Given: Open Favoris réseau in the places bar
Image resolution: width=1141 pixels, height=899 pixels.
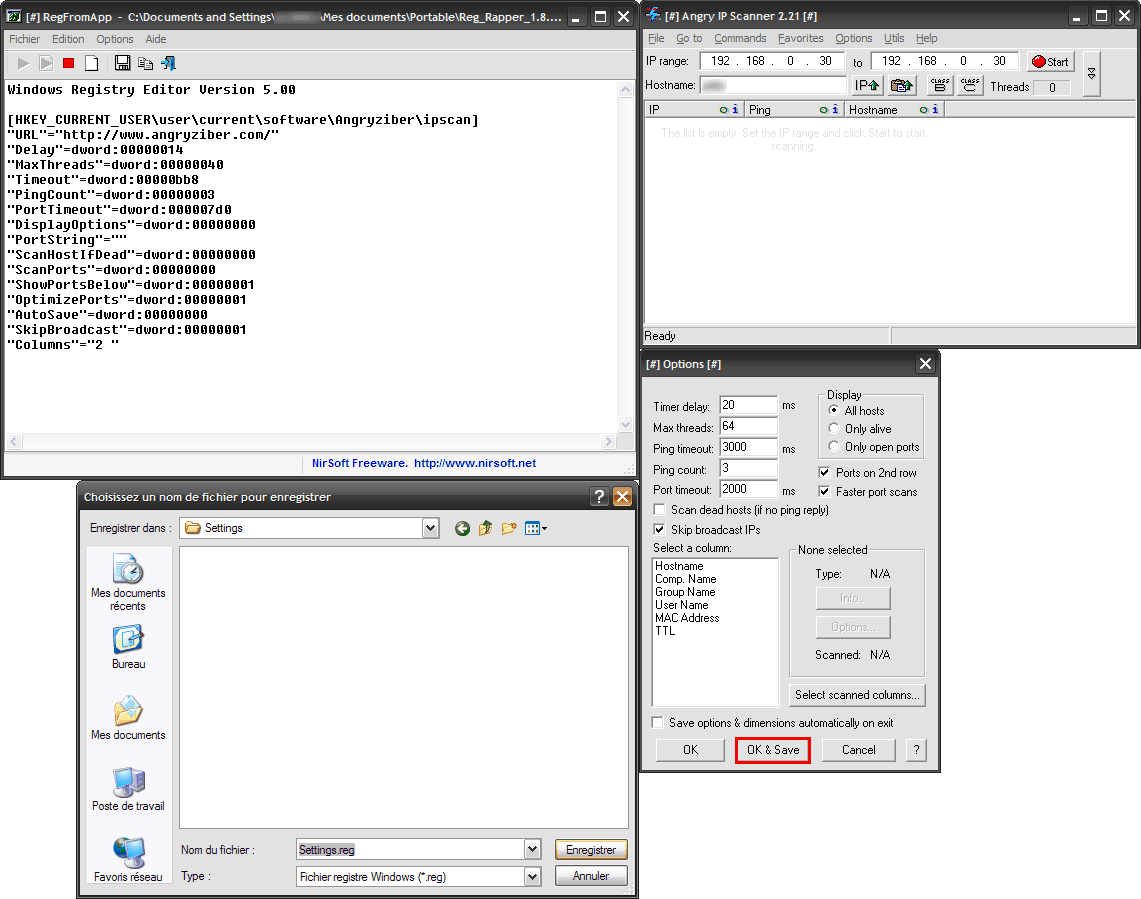Looking at the screenshot, I should [128, 860].
